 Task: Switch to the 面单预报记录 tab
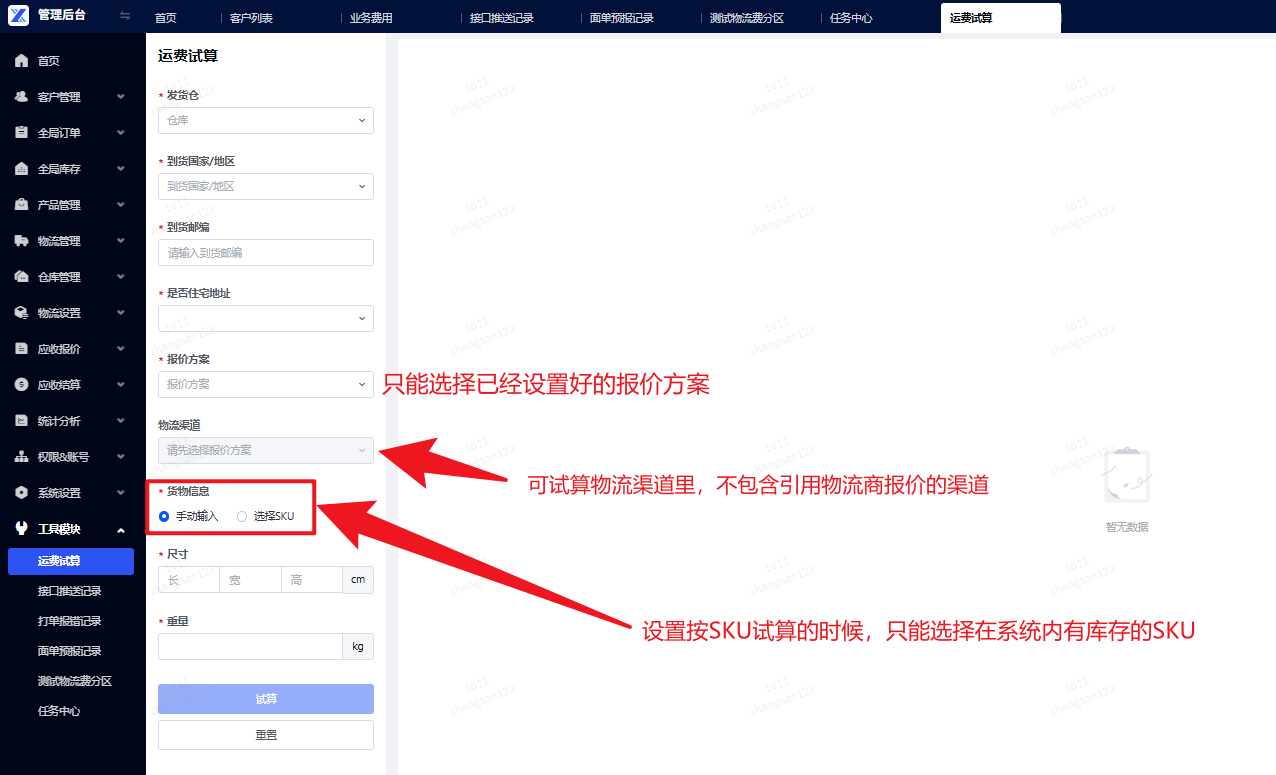pyautogui.click(x=622, y=18)
